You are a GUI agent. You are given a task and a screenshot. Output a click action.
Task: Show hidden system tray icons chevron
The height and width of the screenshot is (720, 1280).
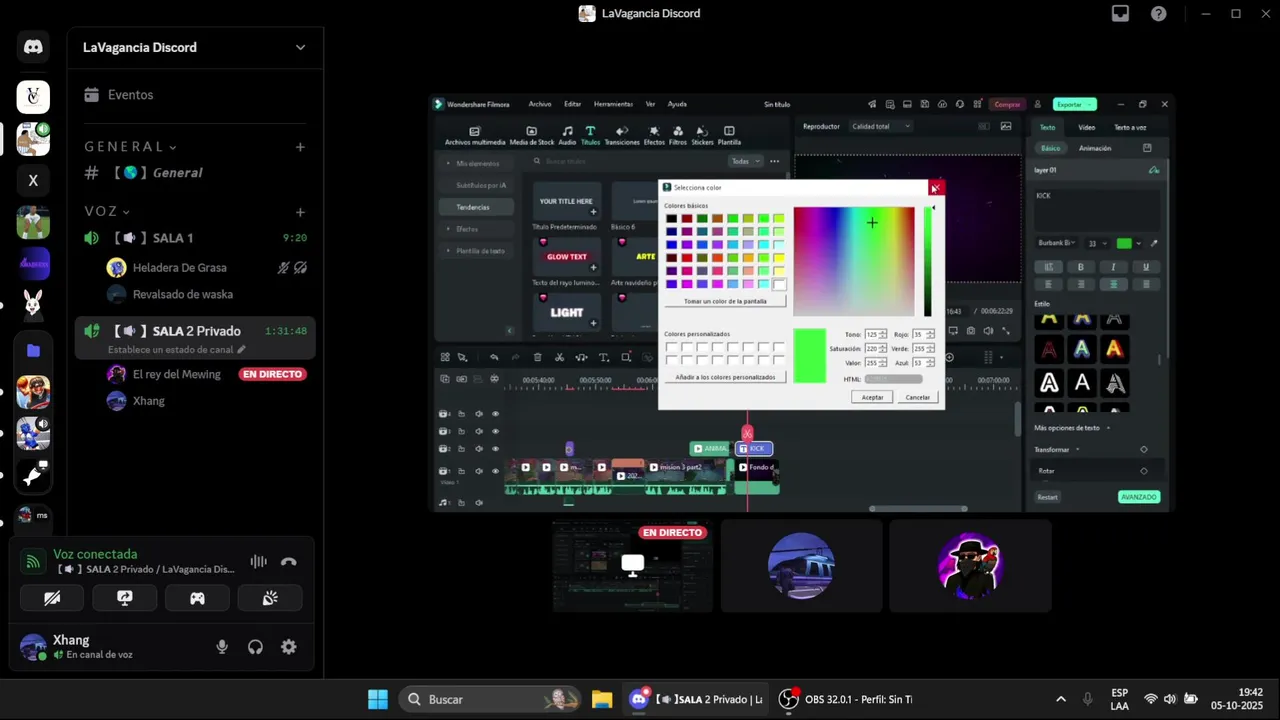click(1061, 699)
